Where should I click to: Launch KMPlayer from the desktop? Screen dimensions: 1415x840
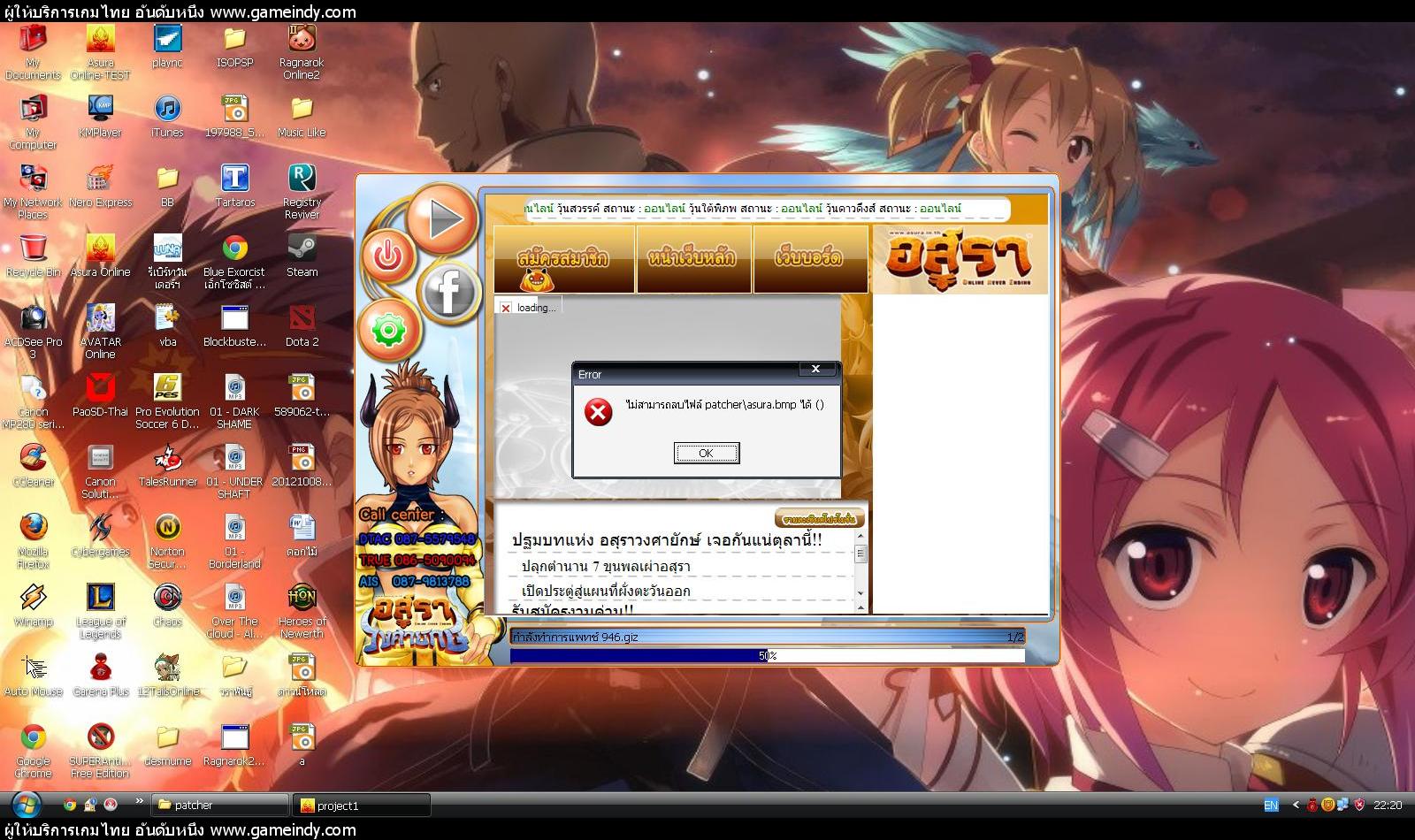pos(100,117)
